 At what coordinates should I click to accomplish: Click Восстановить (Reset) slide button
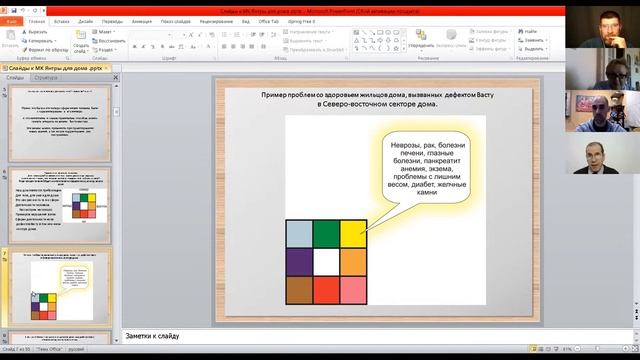(109, 41)
